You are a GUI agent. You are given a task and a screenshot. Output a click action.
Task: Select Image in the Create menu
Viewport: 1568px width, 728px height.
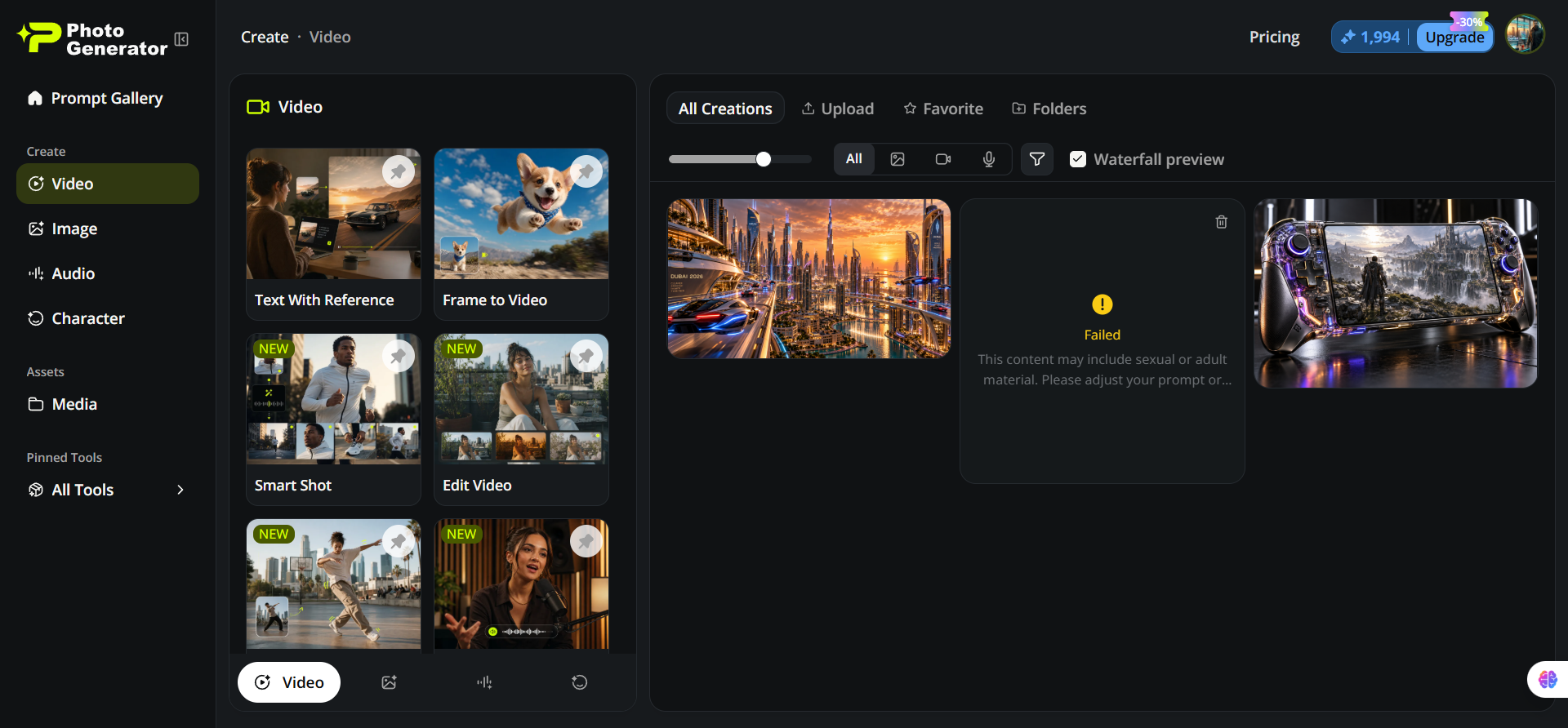click(x=108, y=229)
